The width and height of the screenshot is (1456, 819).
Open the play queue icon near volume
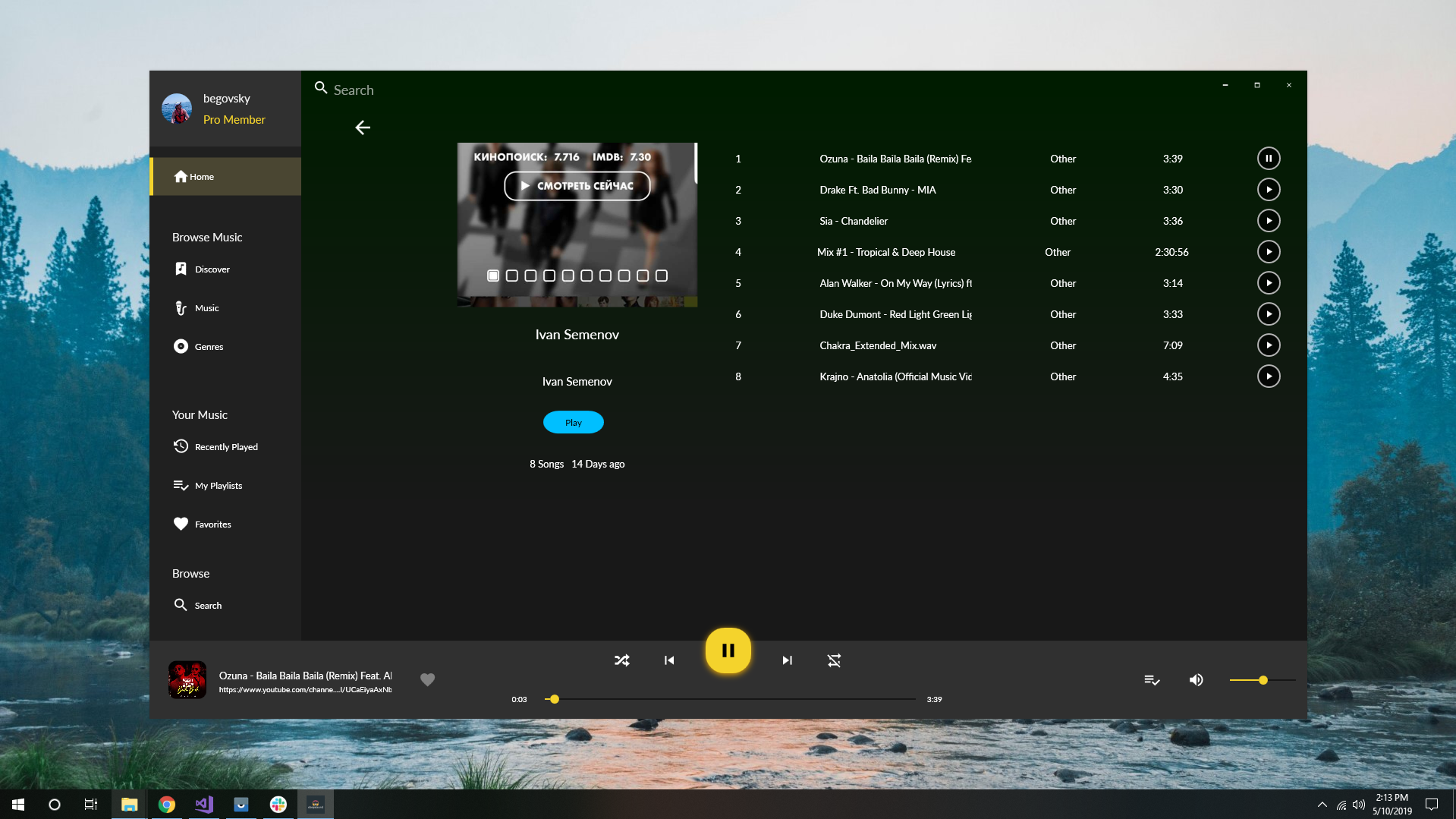[x=1152, y=679]
